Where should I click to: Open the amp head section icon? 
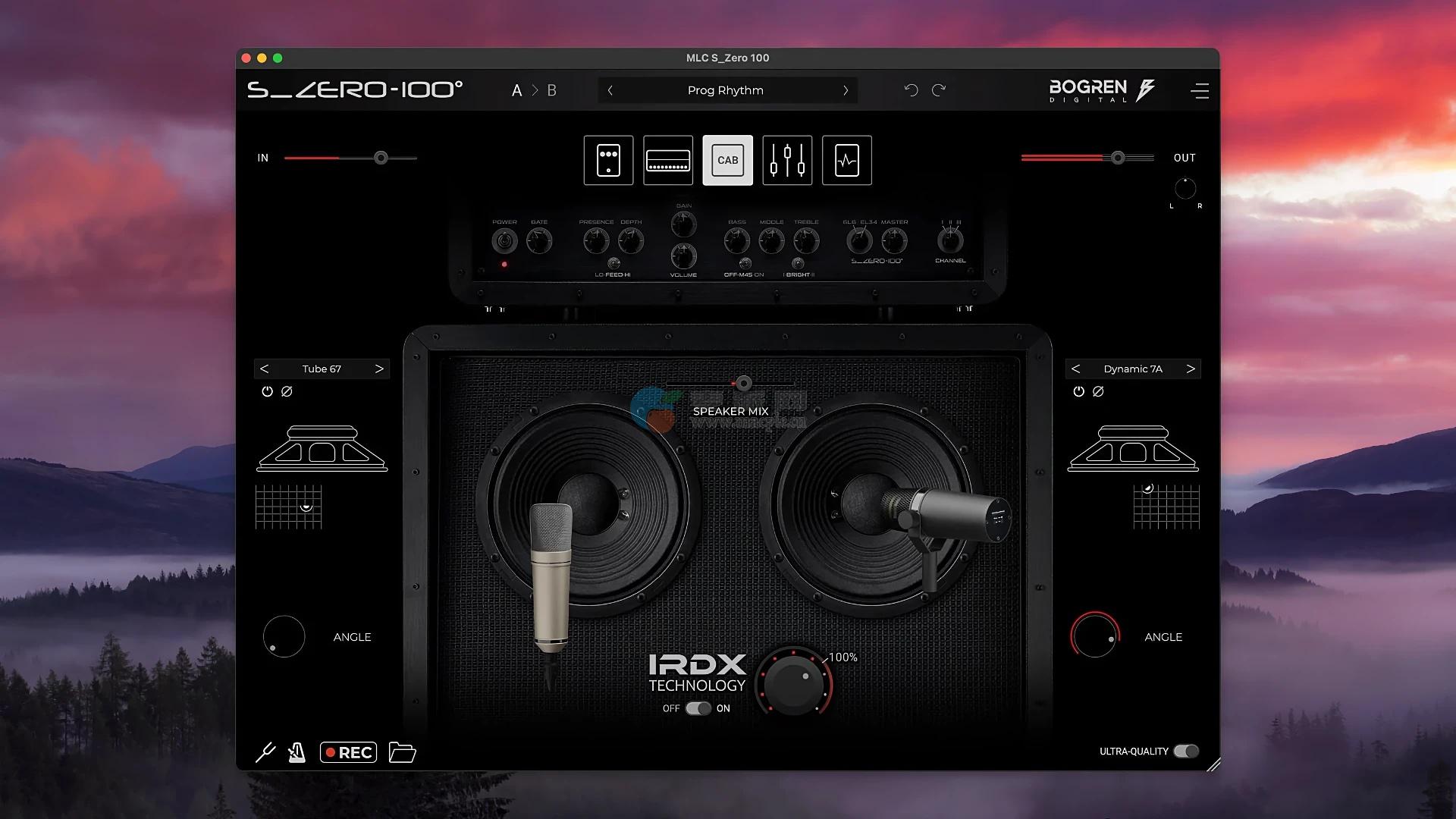668,160
